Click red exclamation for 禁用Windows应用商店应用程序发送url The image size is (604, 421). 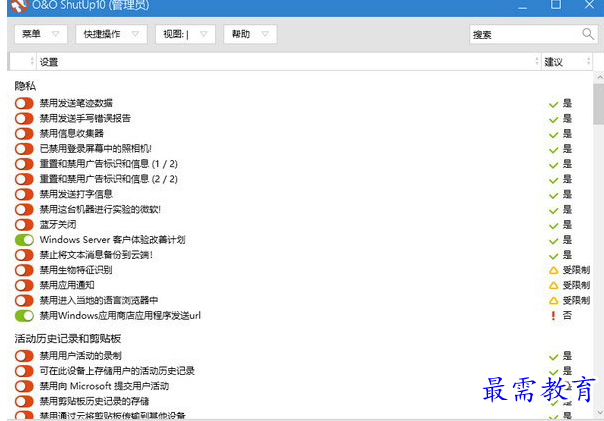554,315
